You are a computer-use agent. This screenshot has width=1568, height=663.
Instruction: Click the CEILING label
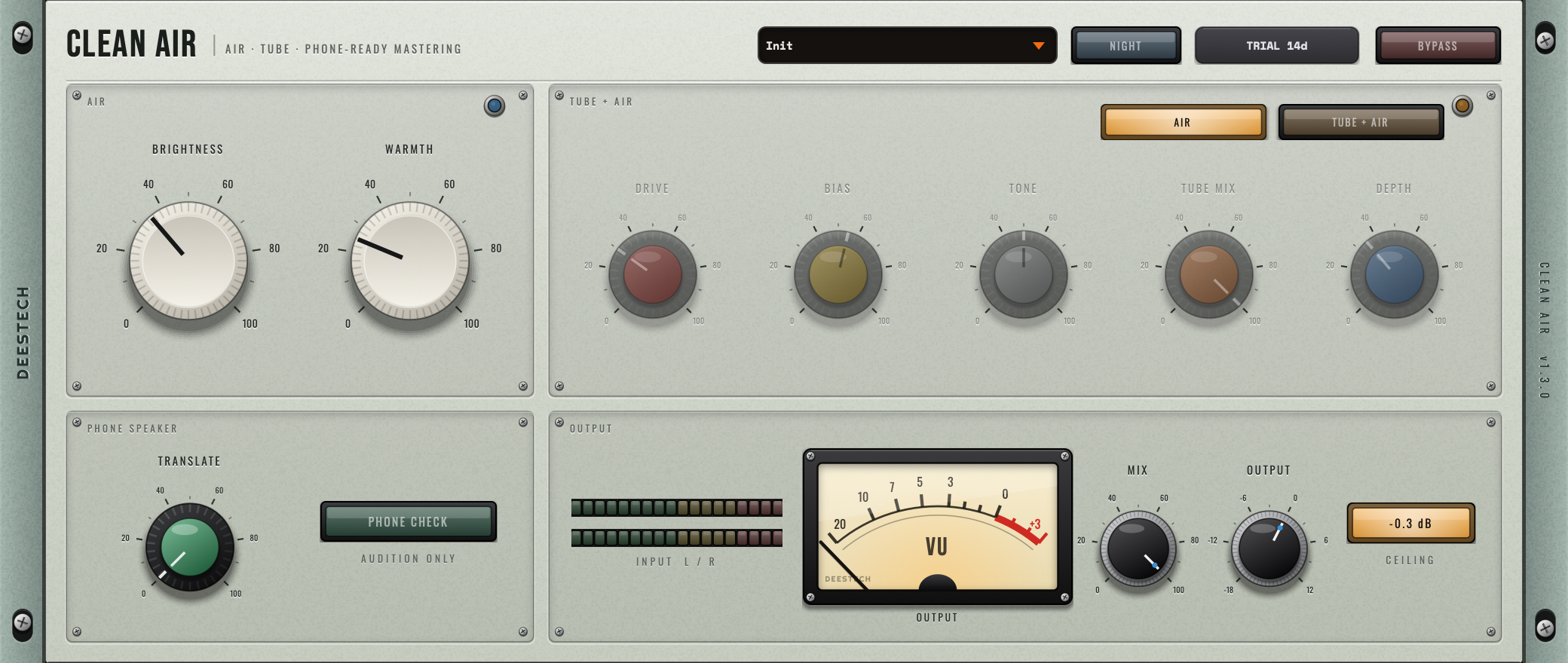1410,561
